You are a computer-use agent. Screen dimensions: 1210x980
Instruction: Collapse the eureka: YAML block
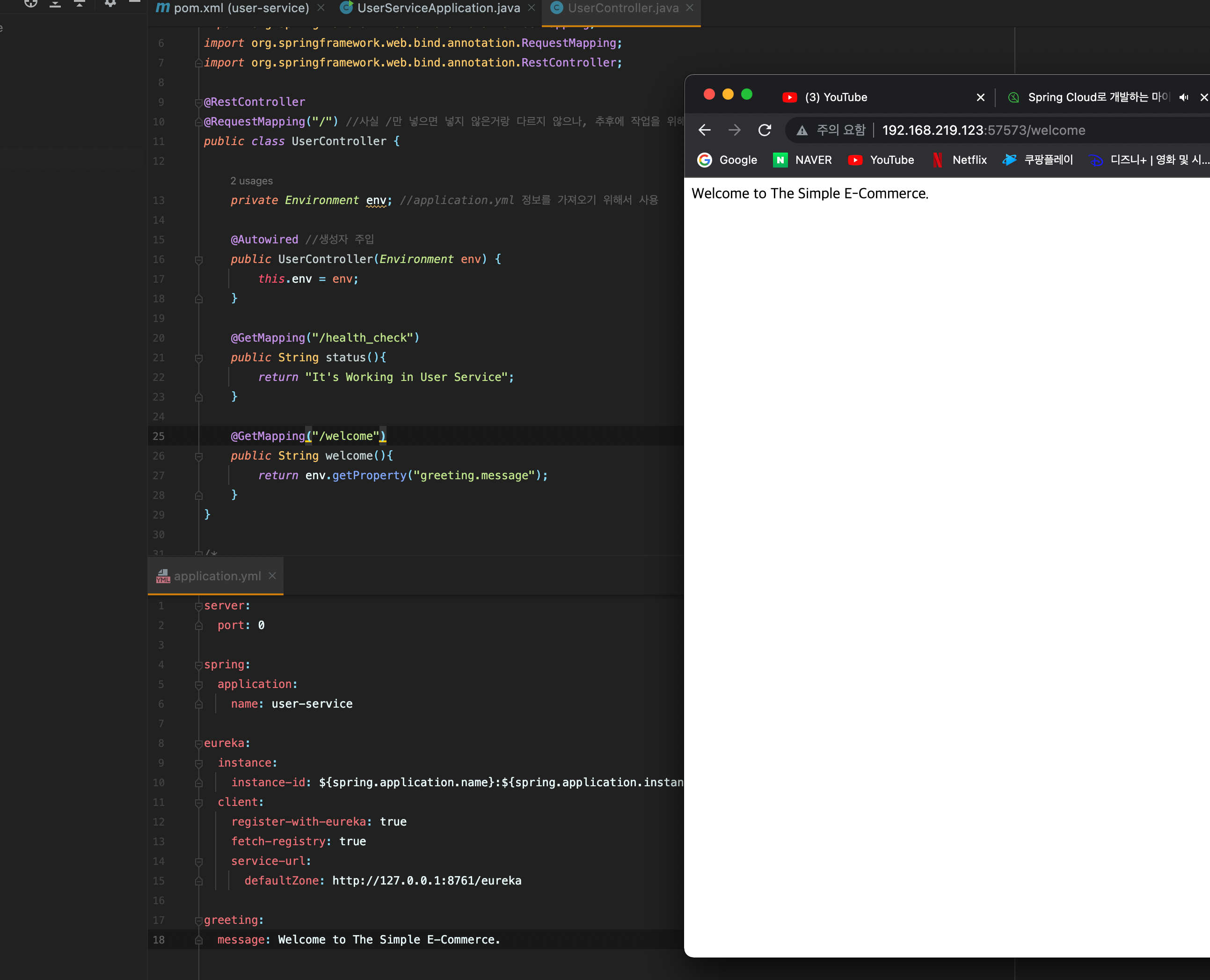(x=199, y=744)
